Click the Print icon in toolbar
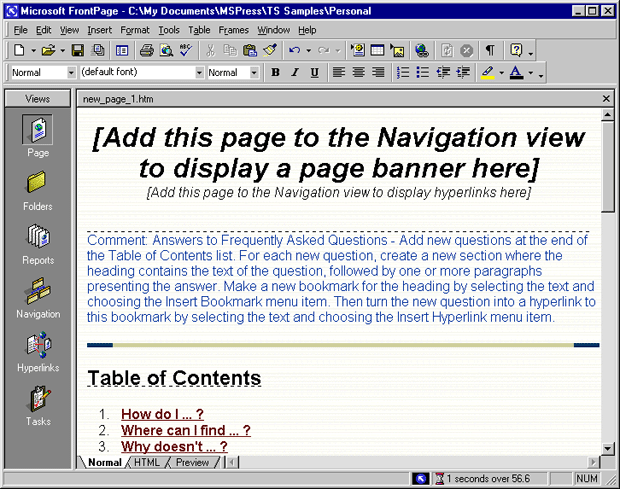 [x=146, y=50]
